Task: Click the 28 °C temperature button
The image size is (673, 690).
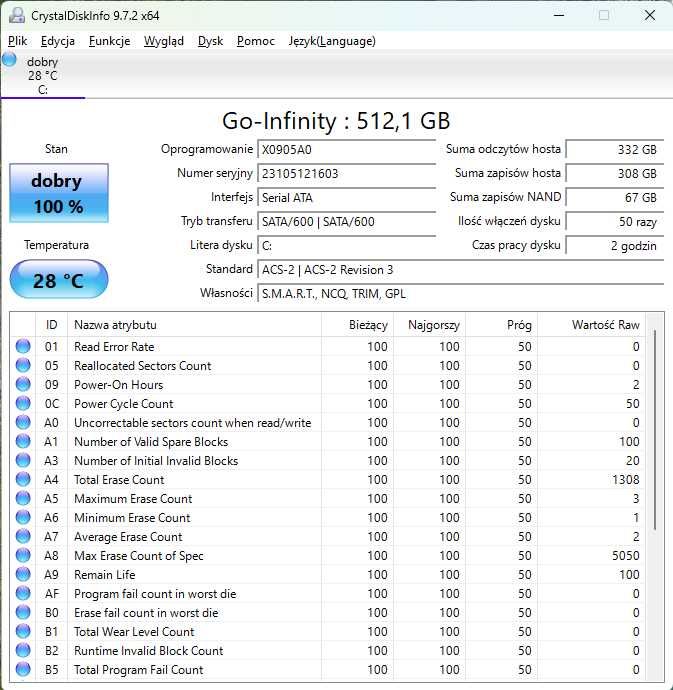Action: (59, 280)
